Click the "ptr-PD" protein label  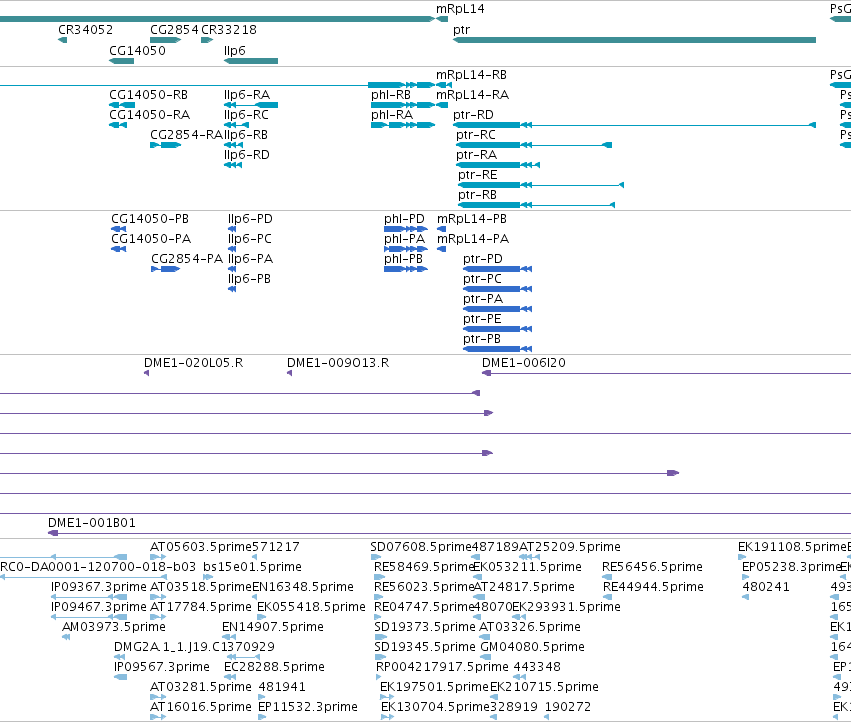pos(482,259)
